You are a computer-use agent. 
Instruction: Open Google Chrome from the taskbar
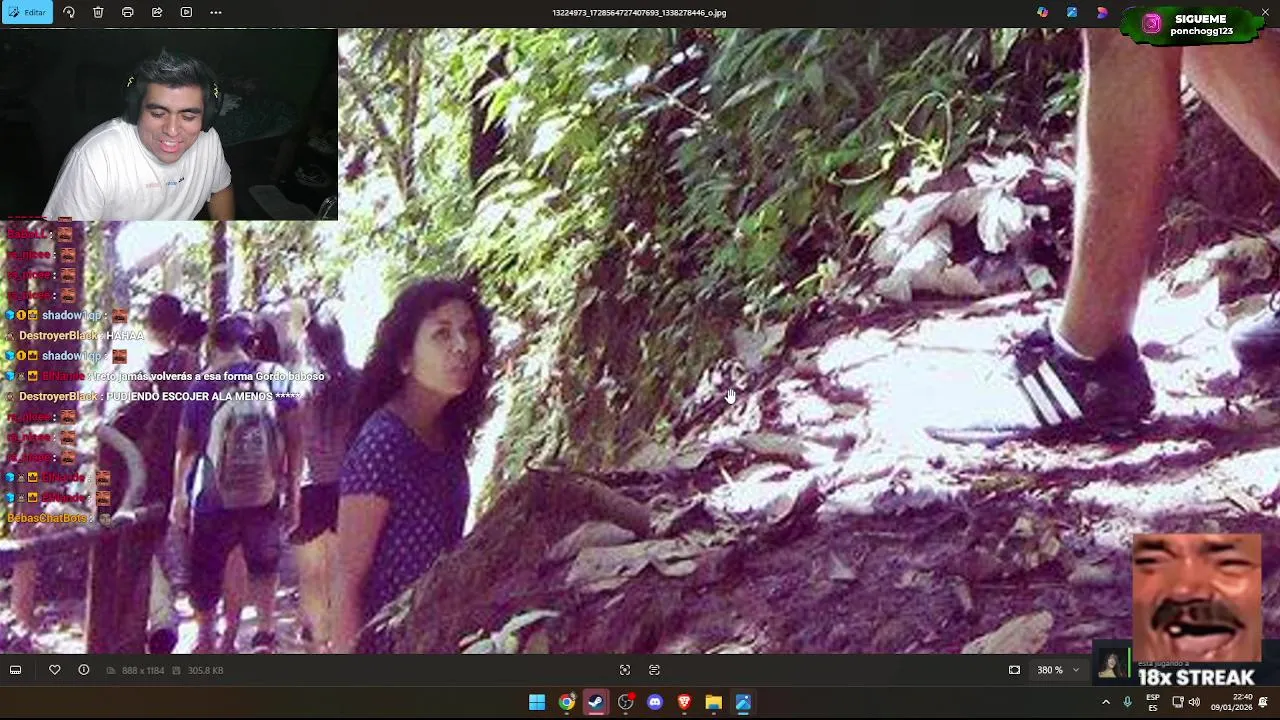pos(567,702)
